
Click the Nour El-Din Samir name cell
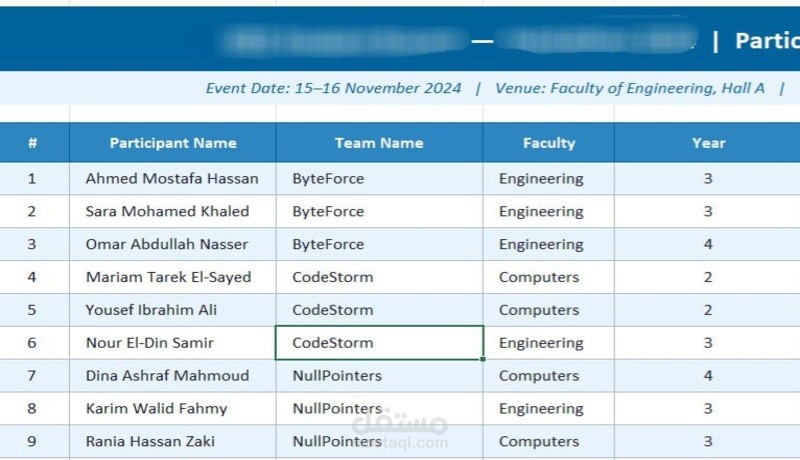coord(150,343)
